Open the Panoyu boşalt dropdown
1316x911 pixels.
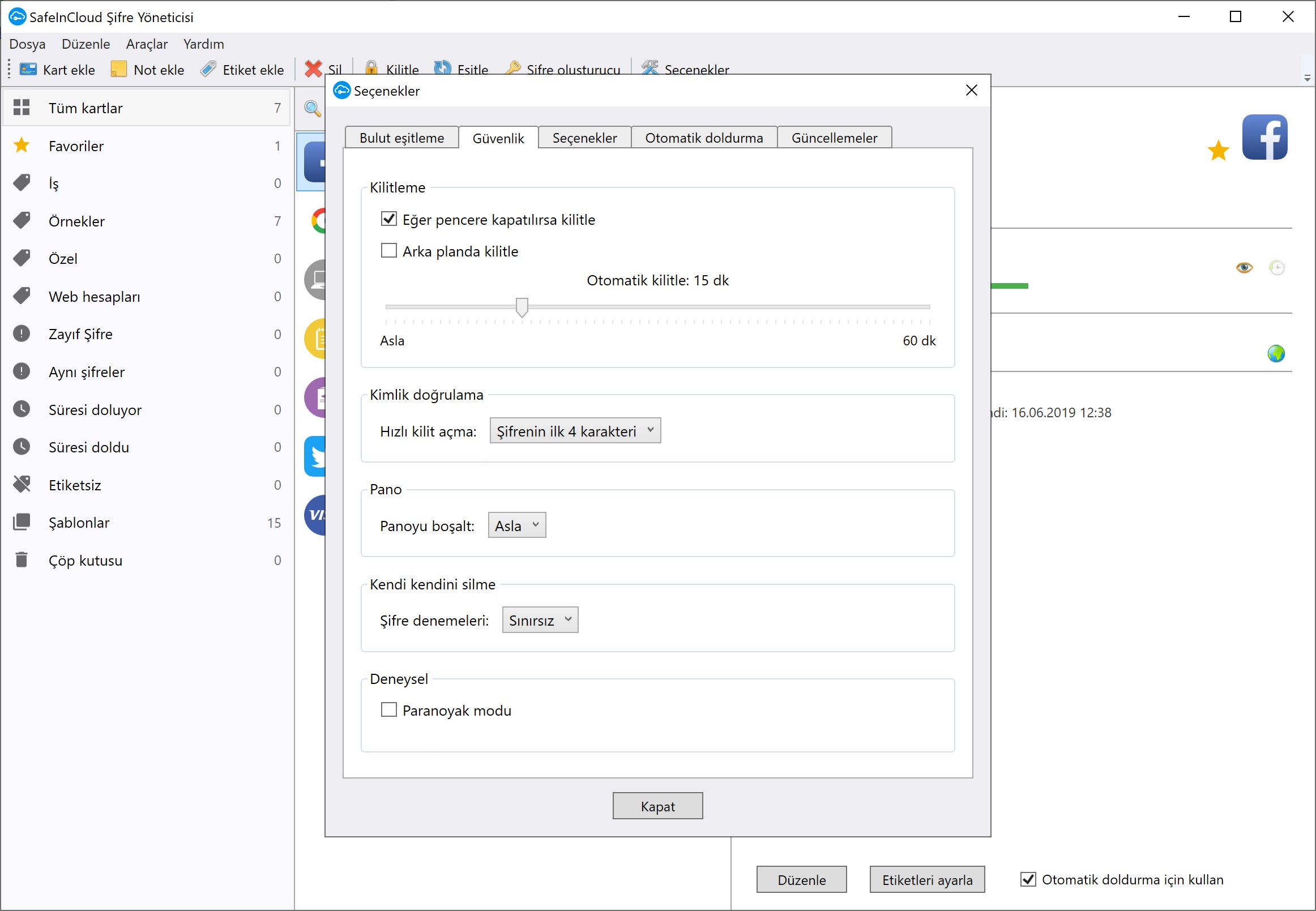coord(516,526)
